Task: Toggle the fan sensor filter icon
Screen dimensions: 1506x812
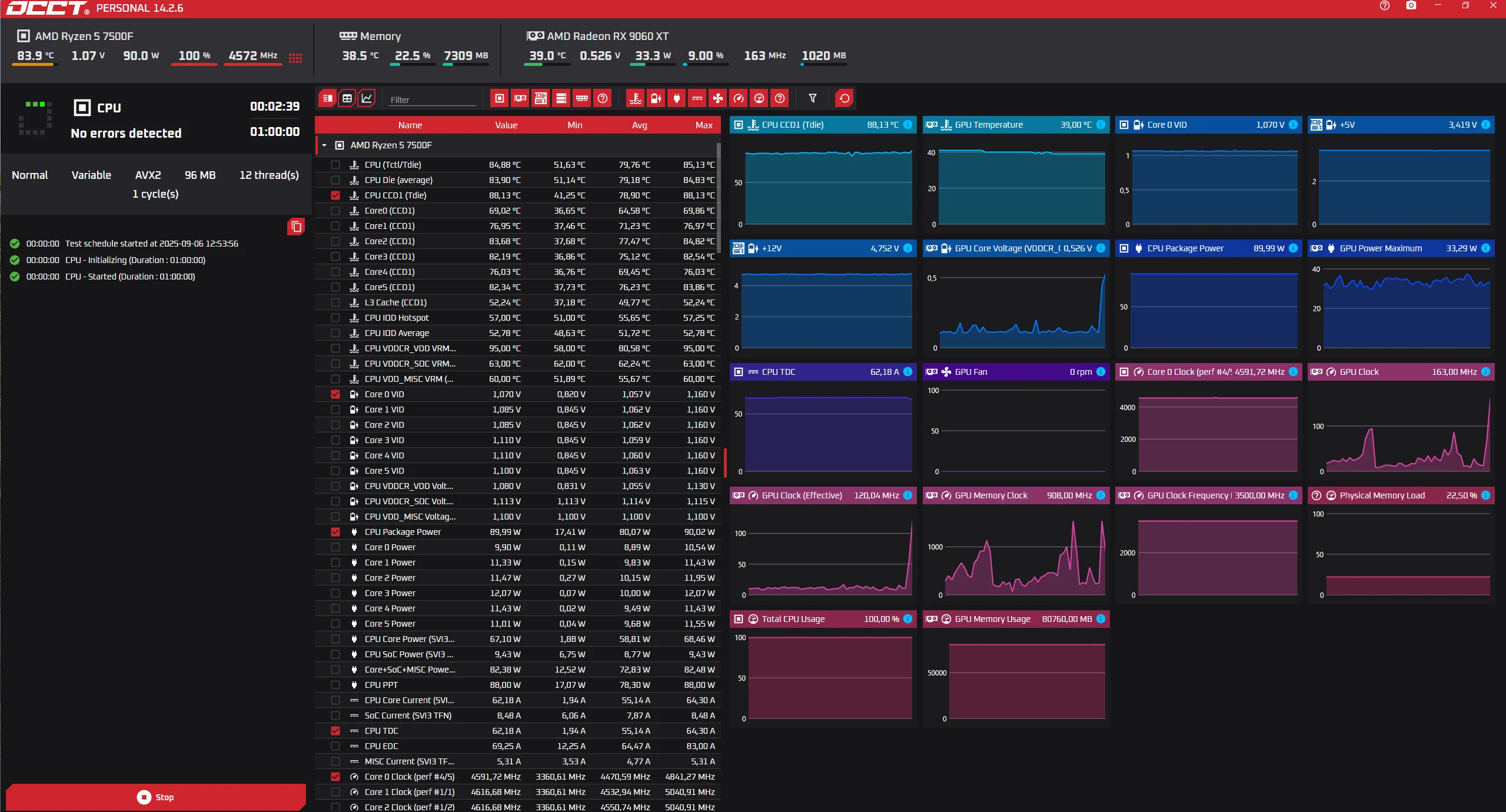Action: [718, 98]
